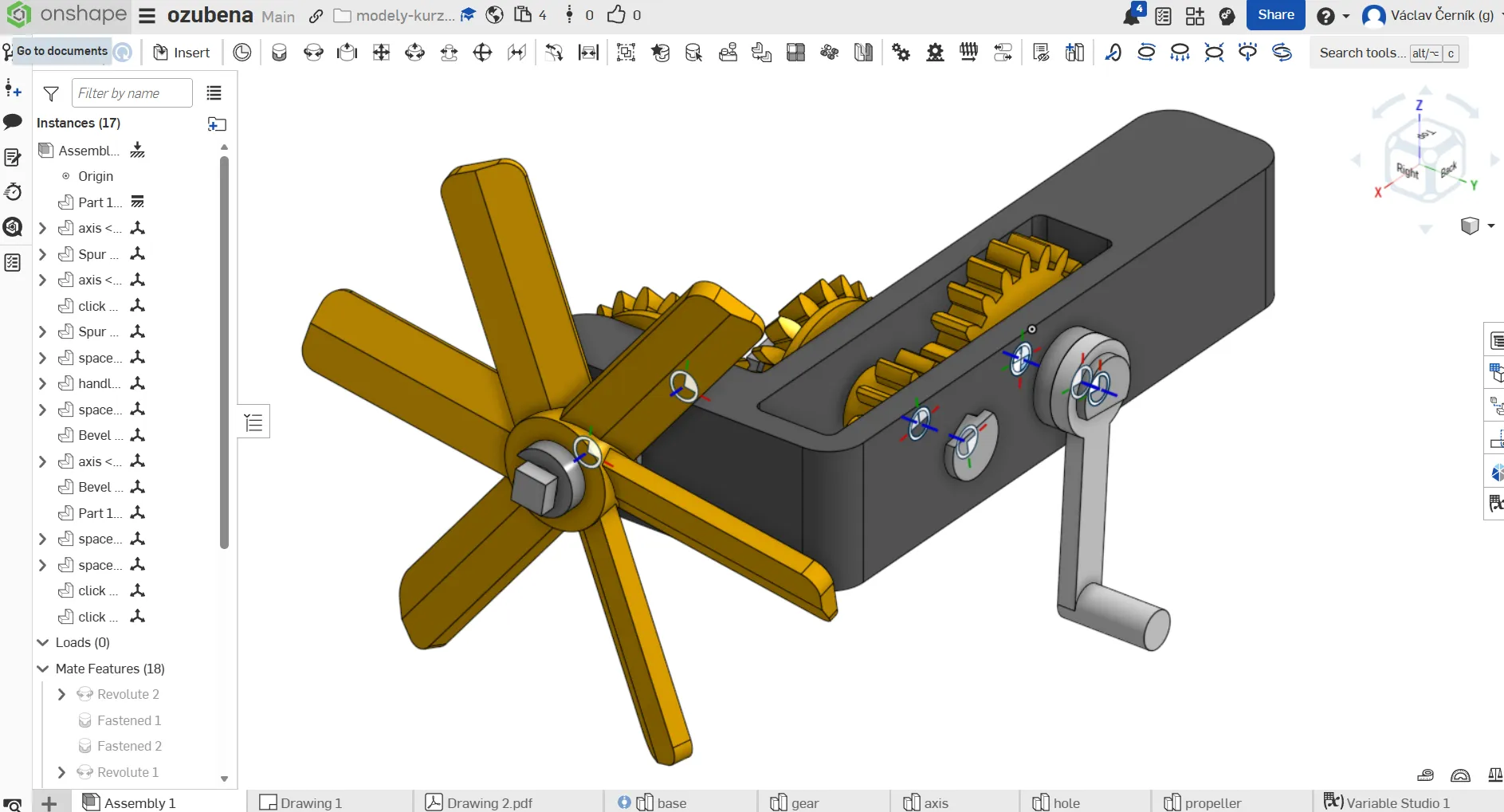Click the filter funnel icon
1504x812 pixels.
51,94
